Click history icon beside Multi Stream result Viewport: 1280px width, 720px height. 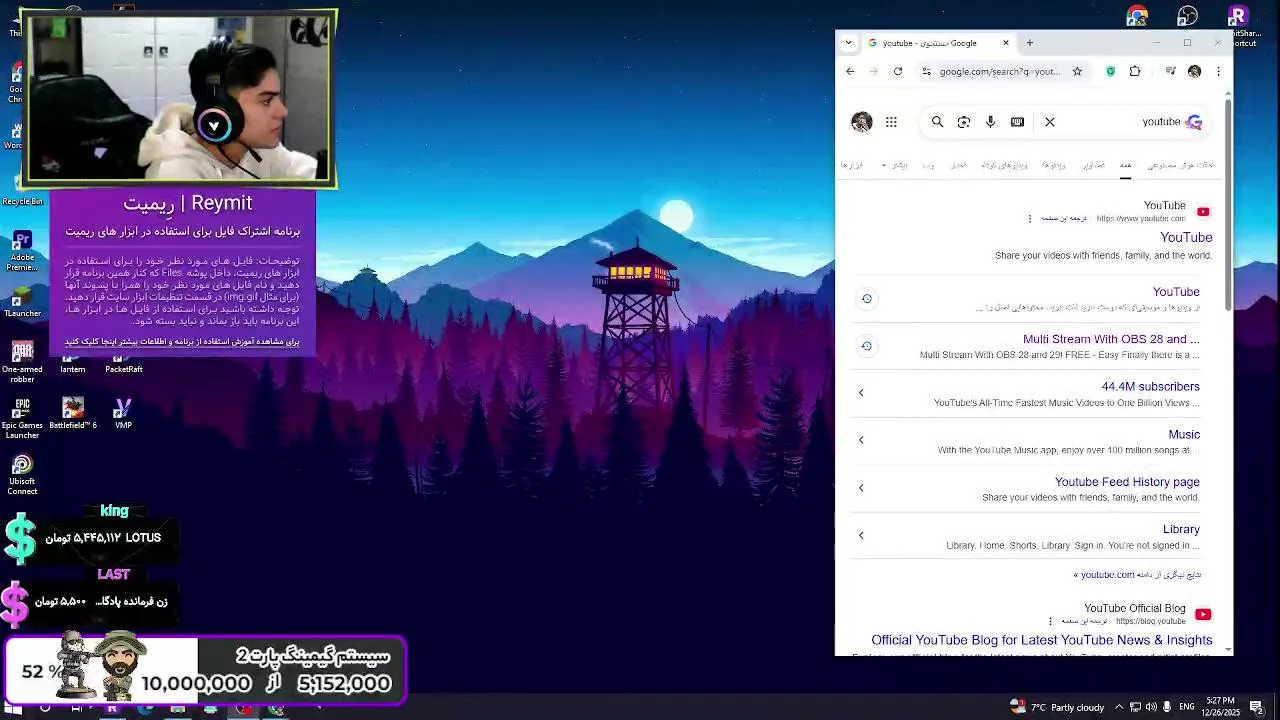click(867, 346)
